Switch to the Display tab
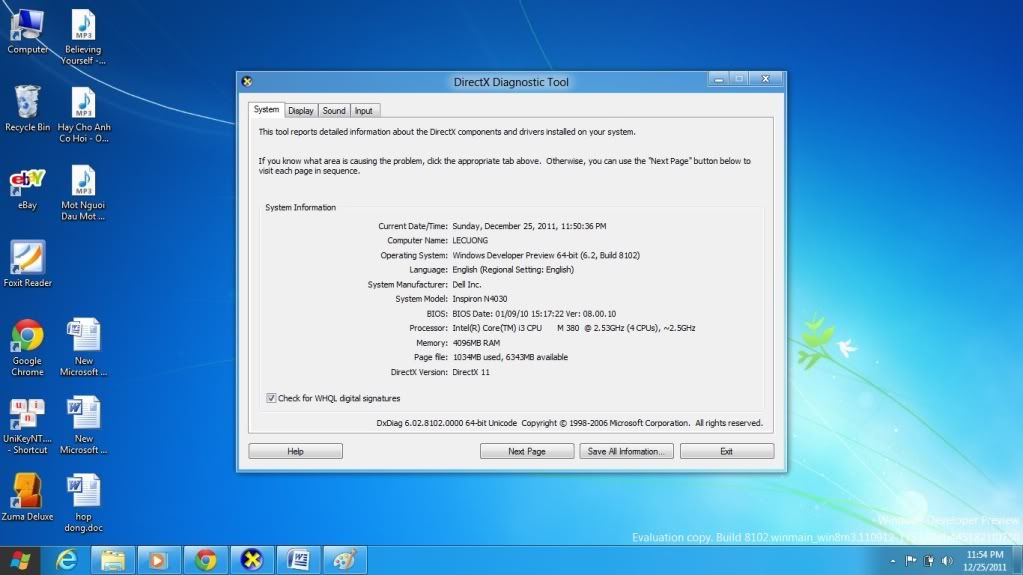The image size is (1023, 575). pyautogui.click(x=301, y=111)
